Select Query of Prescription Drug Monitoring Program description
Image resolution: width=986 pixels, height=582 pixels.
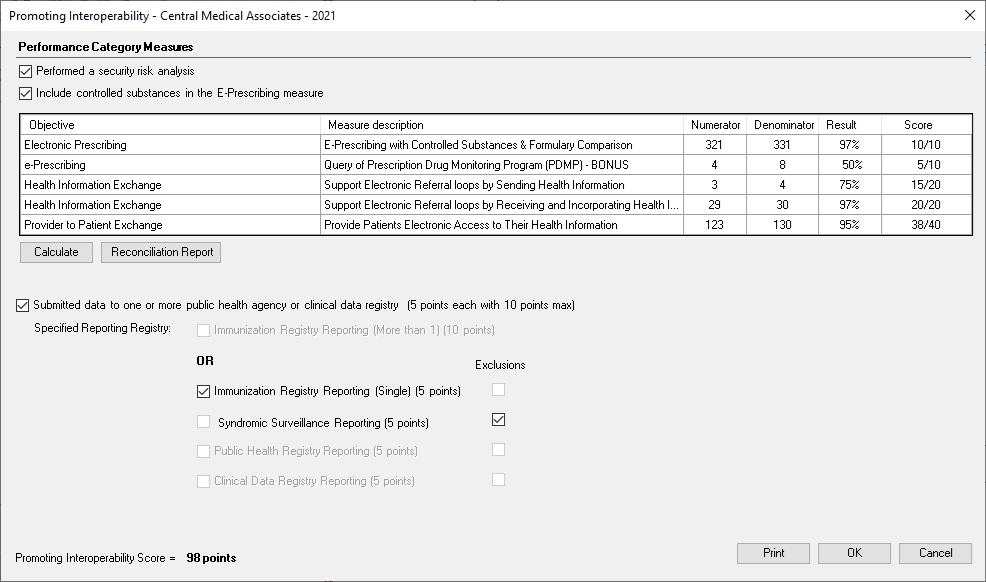(x=502, y=165)
